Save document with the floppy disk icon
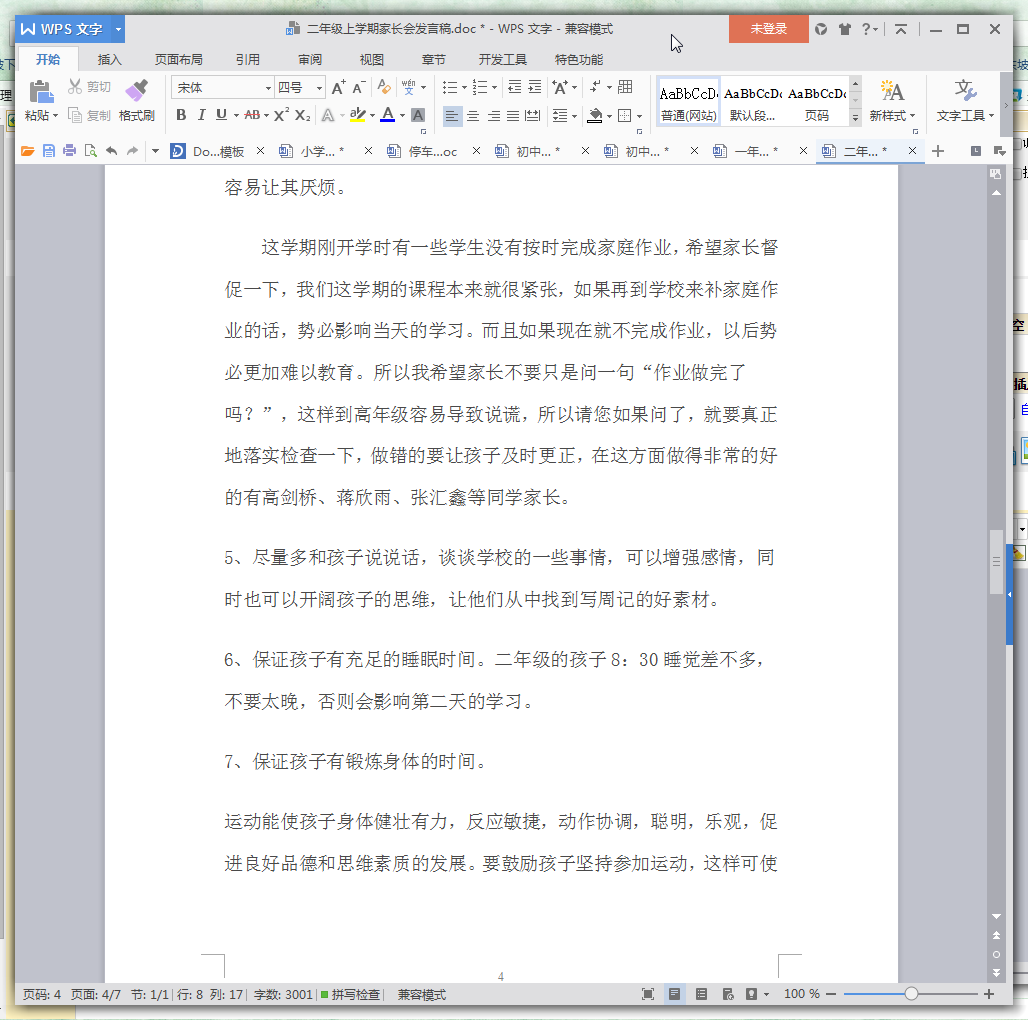 pos(49,151)
